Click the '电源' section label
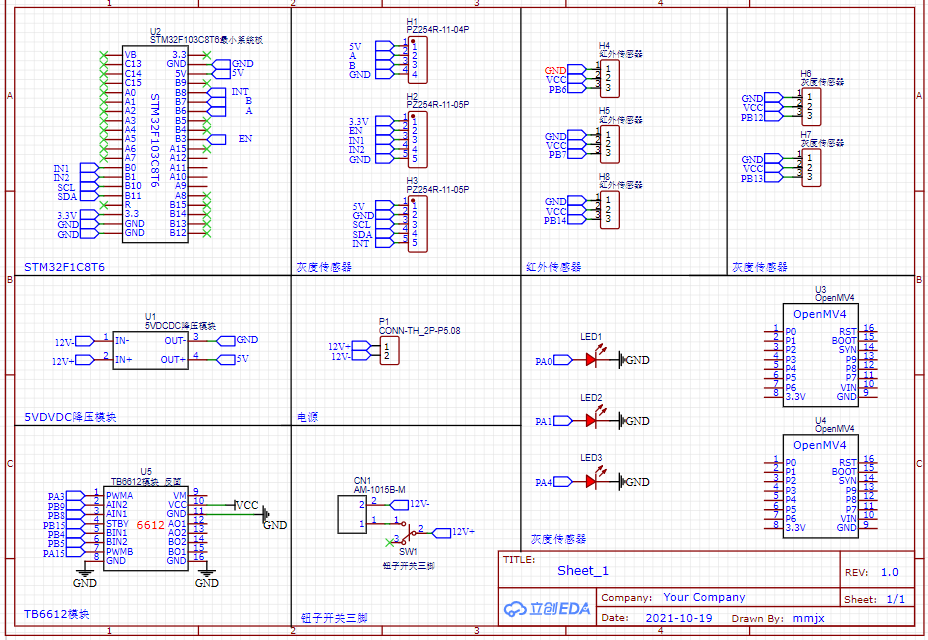This screenshot has height=640, width=928. [x=308, y=417]
